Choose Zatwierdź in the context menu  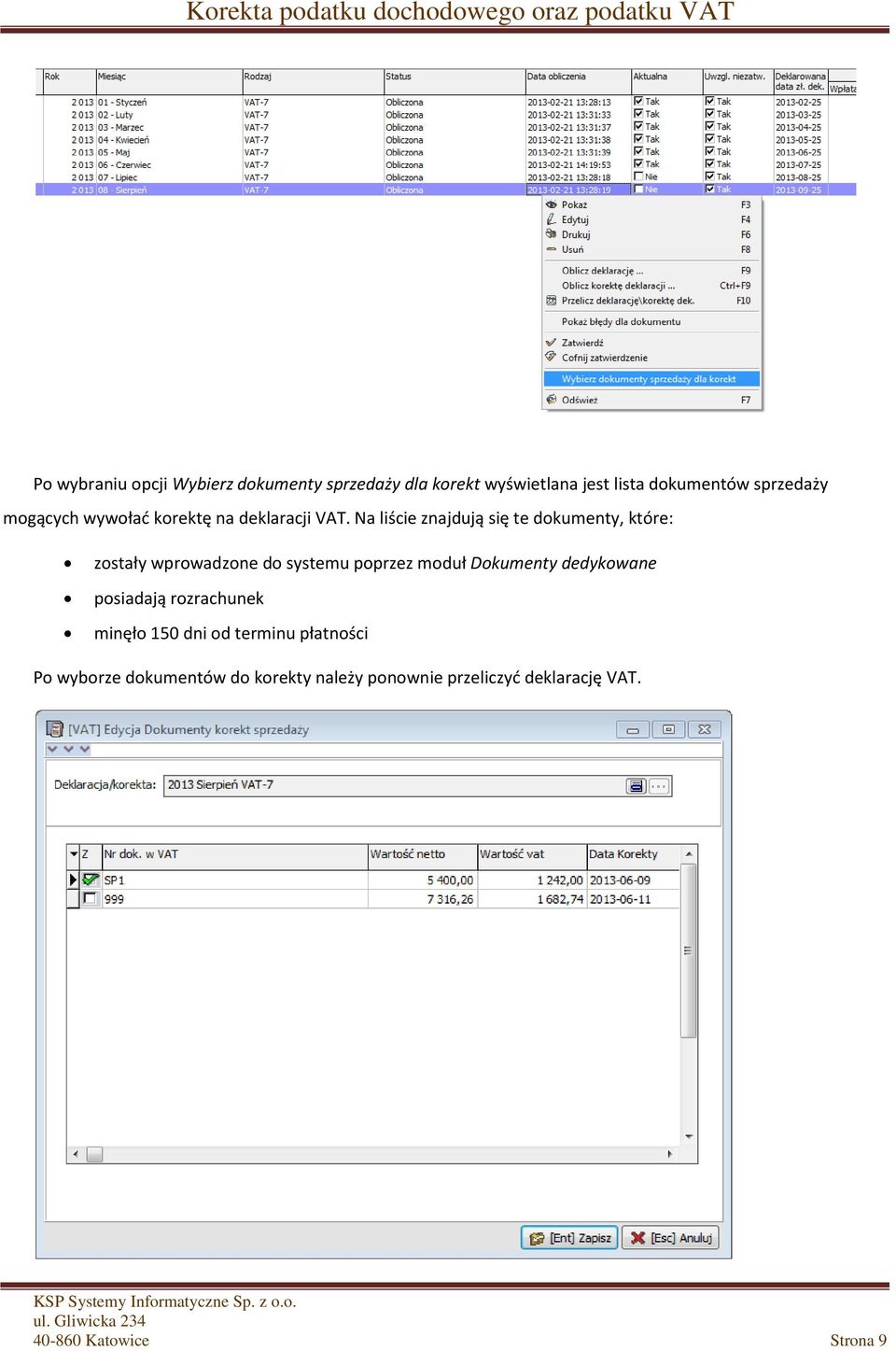coord(651,343)
